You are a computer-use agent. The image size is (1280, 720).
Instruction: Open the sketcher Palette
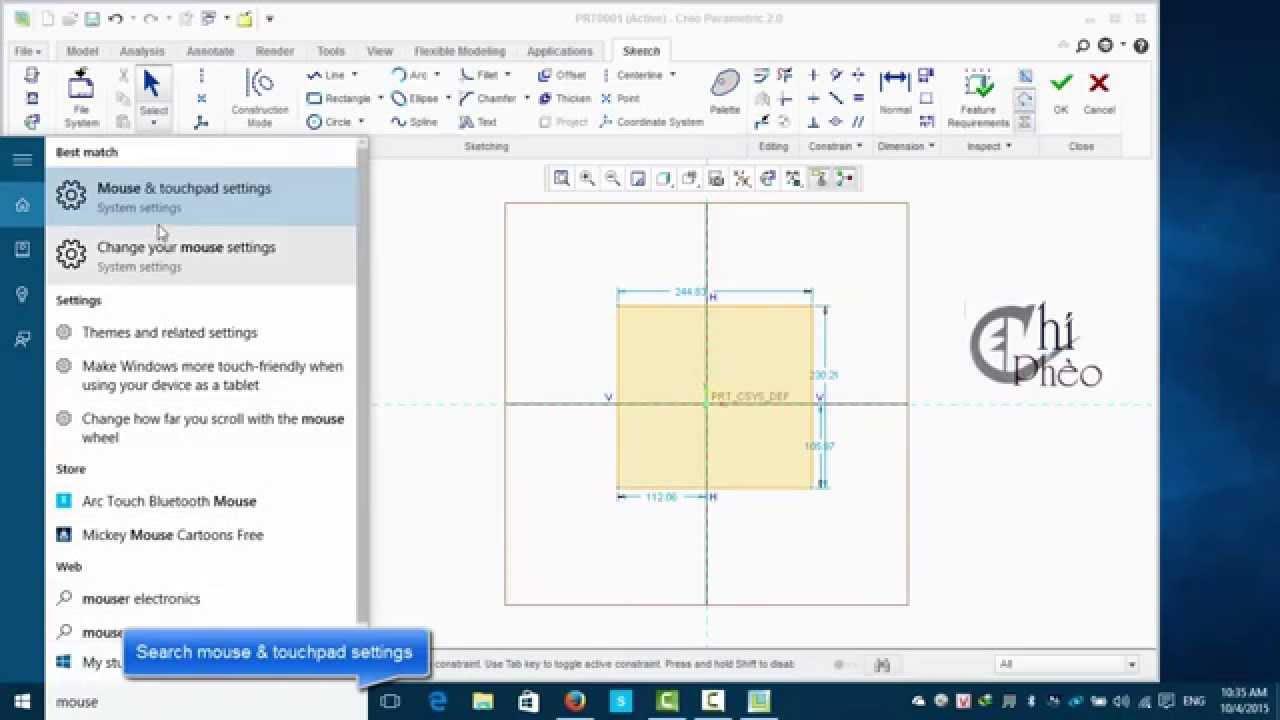(x=725, y=92)
